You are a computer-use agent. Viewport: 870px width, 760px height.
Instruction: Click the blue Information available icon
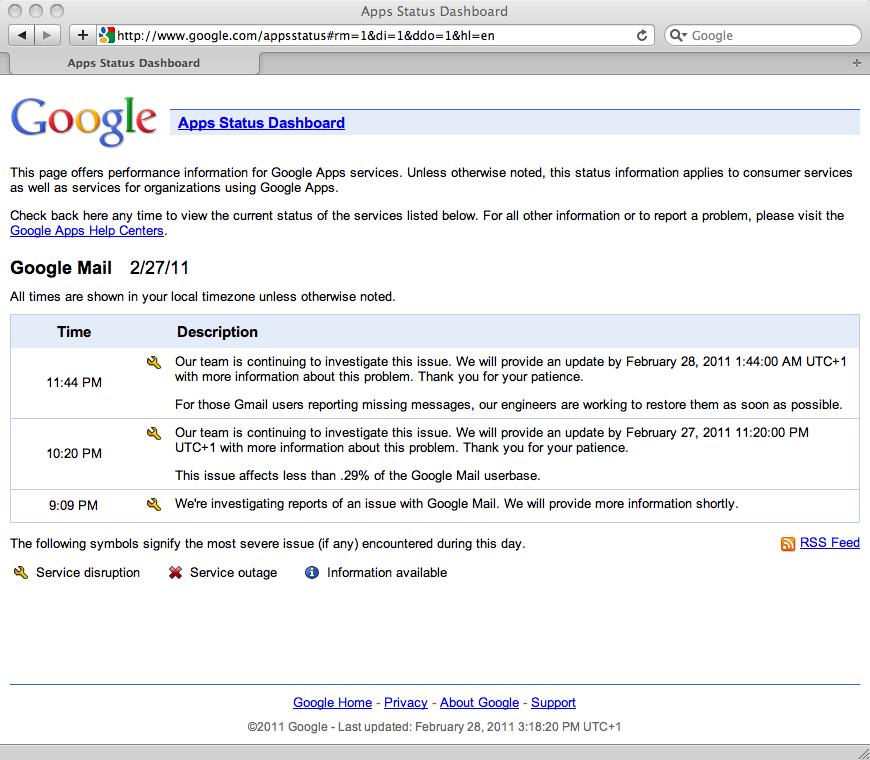tap(311, 573)
